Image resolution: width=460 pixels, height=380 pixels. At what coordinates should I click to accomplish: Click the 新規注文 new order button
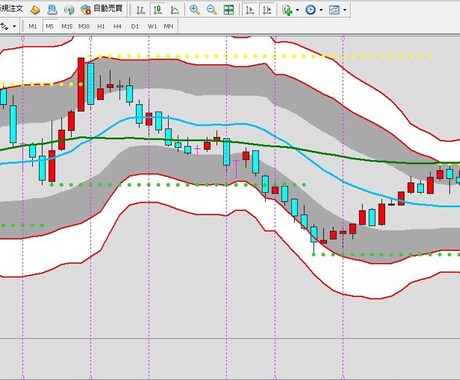(12, 9)
